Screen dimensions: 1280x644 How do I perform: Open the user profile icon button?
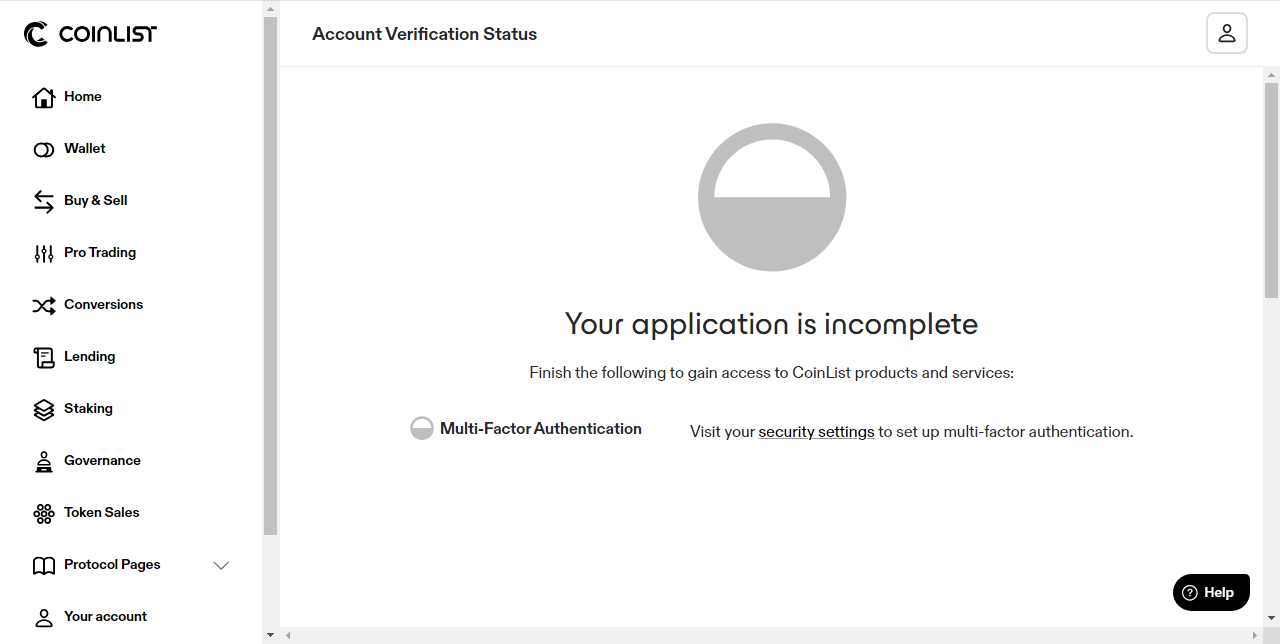(x=1227, y=33)
